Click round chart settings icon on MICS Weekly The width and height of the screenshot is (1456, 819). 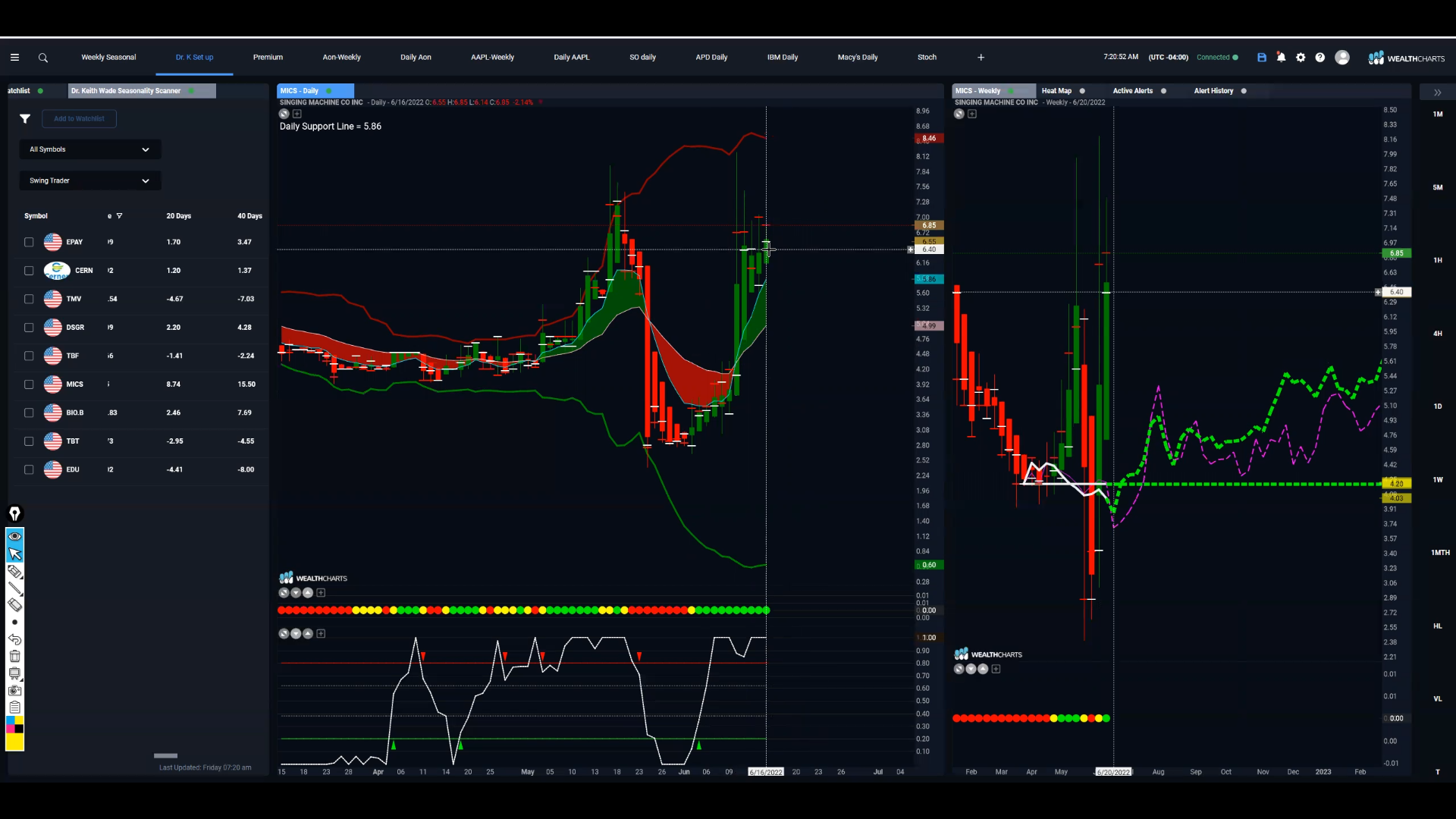point(959,114)
